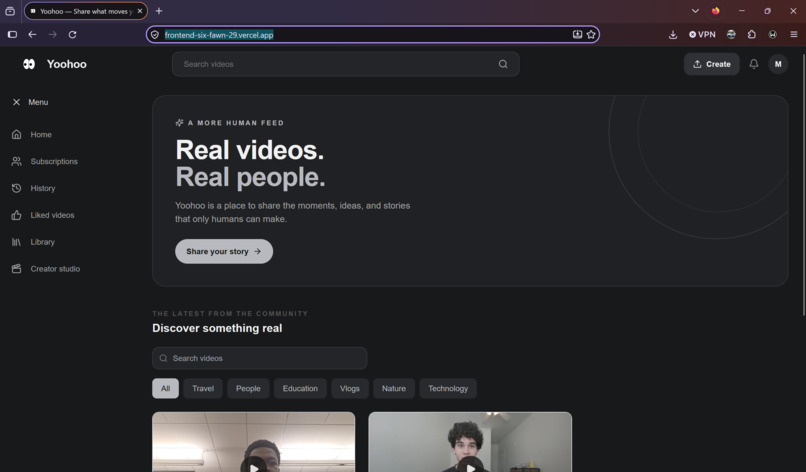Select the Travel category filter
Image resolution: width=806 pixels, height=472 pixels.
tap(203, 388)
